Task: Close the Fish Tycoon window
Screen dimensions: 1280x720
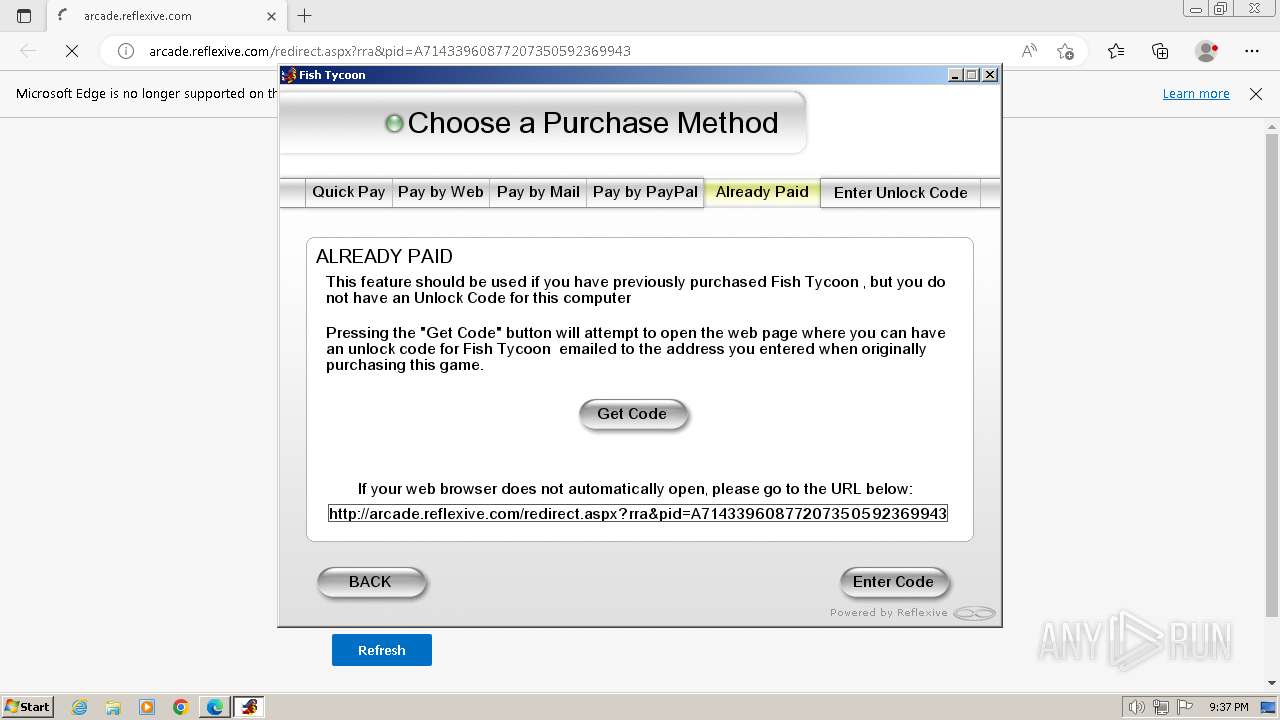Action: pos(990,75)
